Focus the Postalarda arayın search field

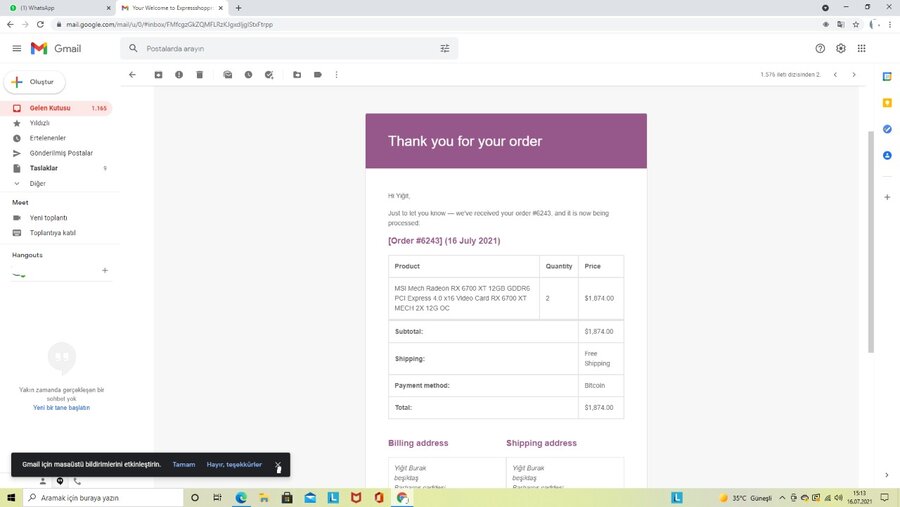point(290,49)
